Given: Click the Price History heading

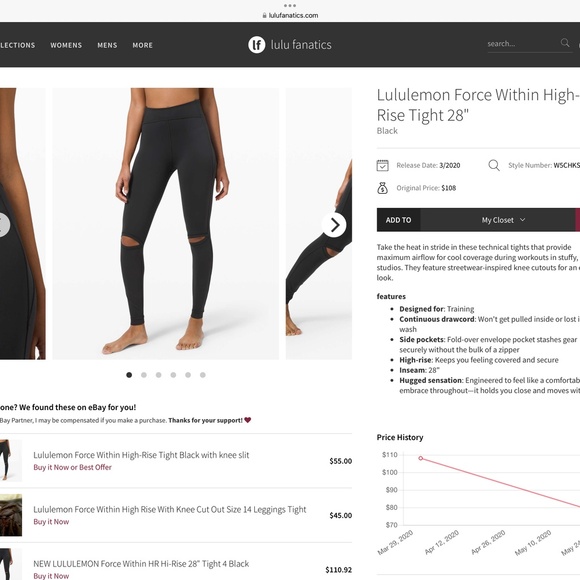Looking at the screenshot, I should (400, 437).
